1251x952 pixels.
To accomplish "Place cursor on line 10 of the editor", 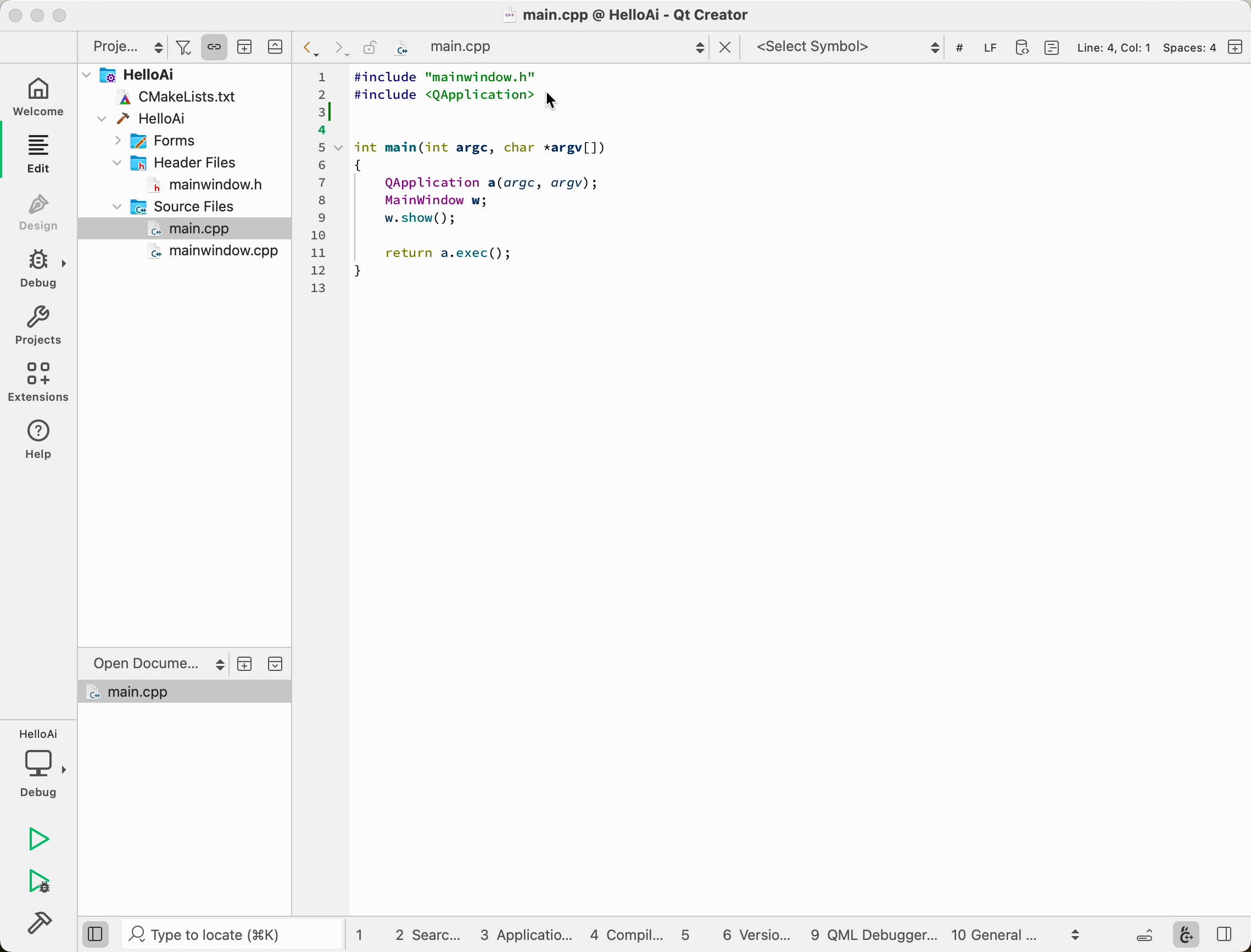I will pos(799,236).
